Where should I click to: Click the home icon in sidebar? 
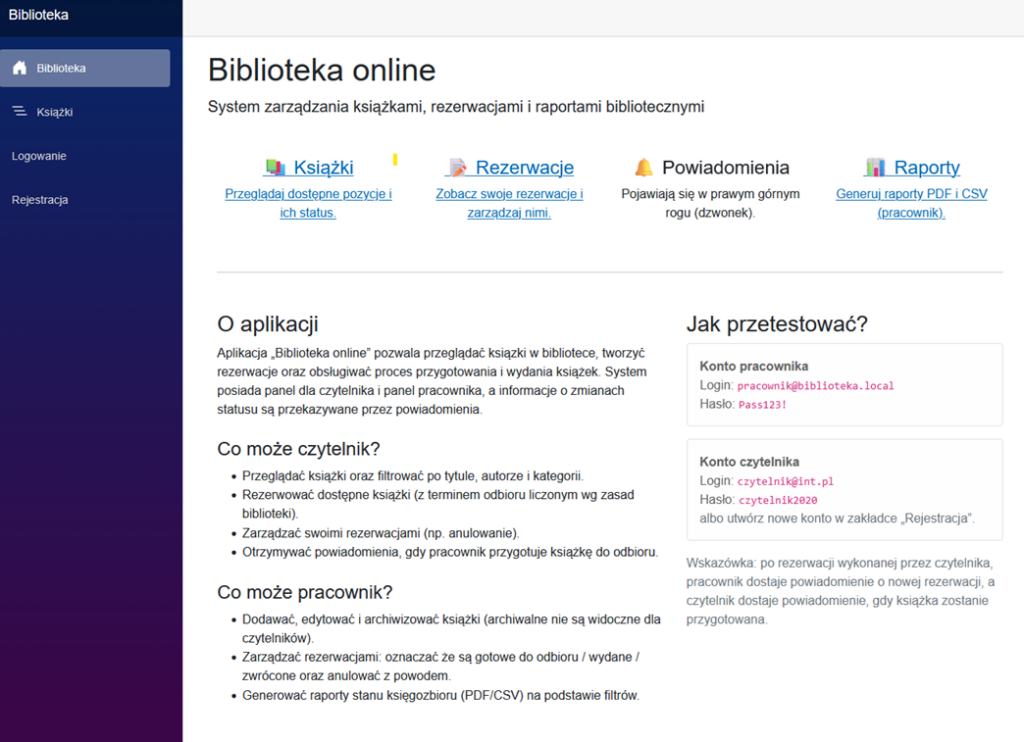(19, 68)
